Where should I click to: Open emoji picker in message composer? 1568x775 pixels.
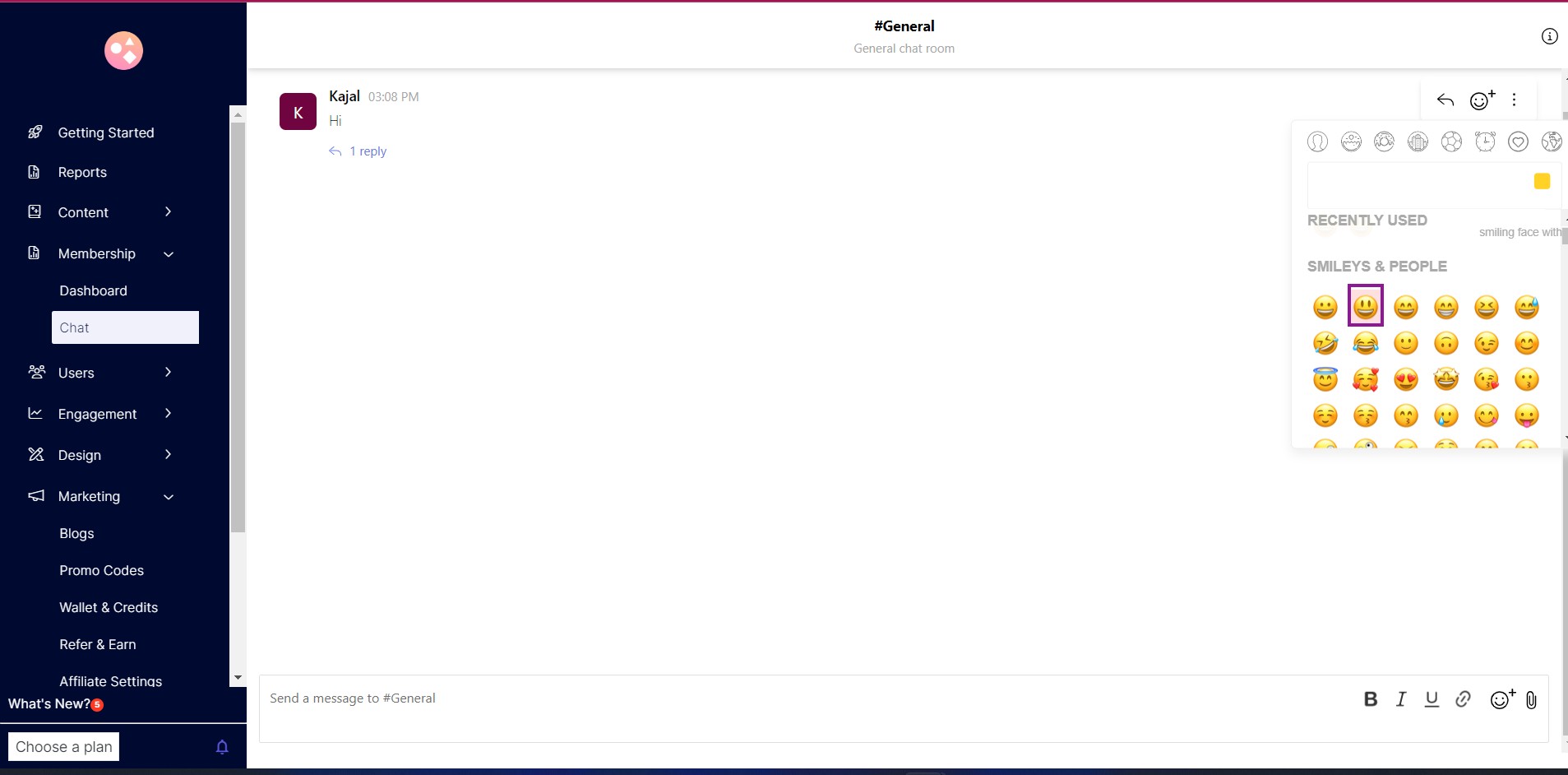pos(1502,698)
